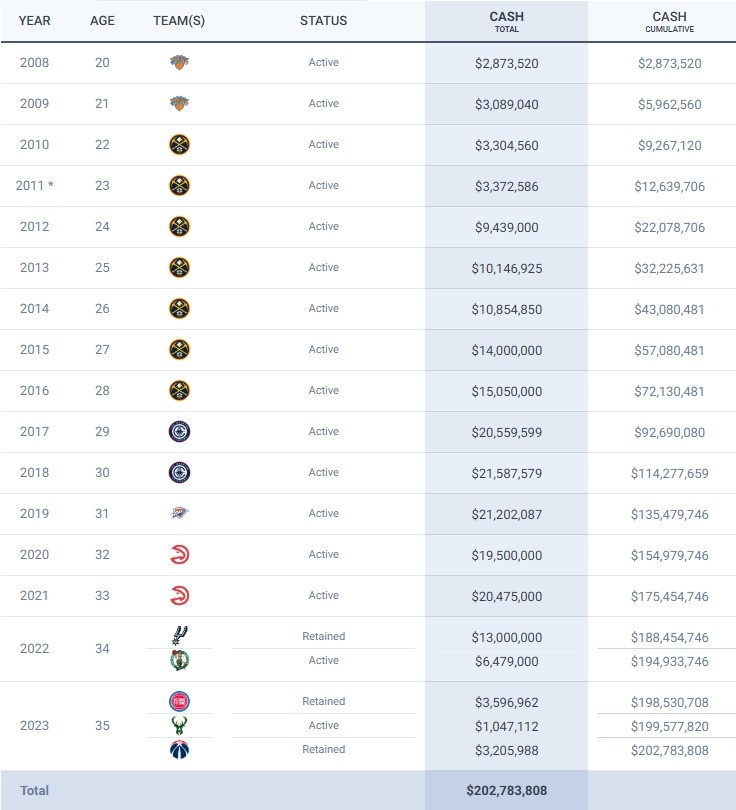Click the Knicks logo in the 2009 row
Viewport: 736px width, 810px height.
(x=180, y=104)
